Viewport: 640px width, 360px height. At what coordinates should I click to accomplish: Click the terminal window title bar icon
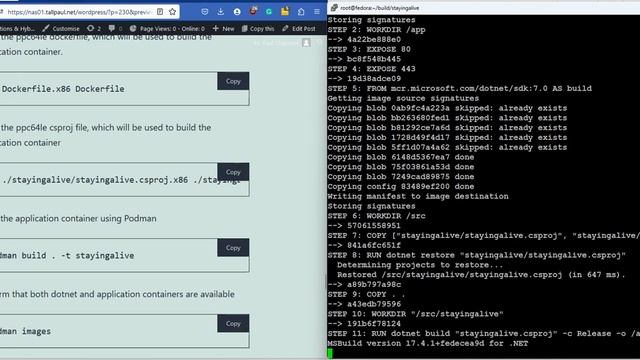click(x=334, y=8)
